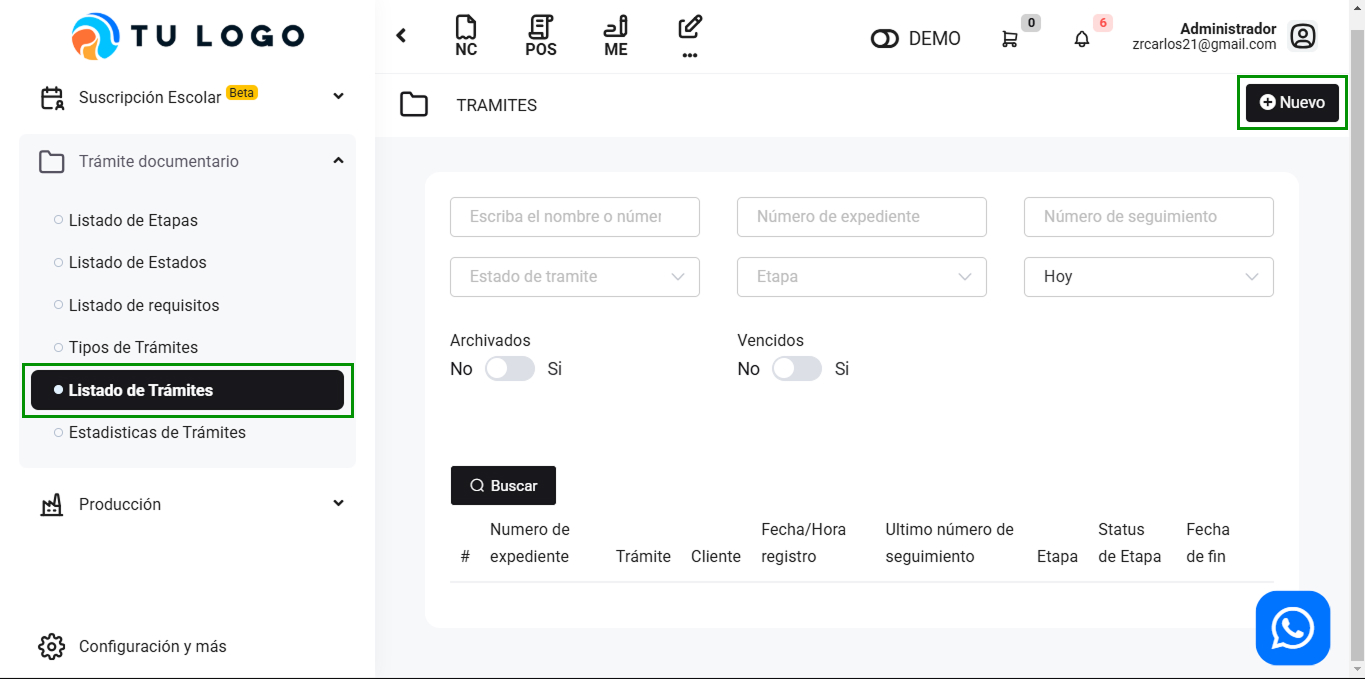Enable the Archivados toggle
Image resolution: width=1365 pixels, height=679 pixels.
tap(510, 369)
